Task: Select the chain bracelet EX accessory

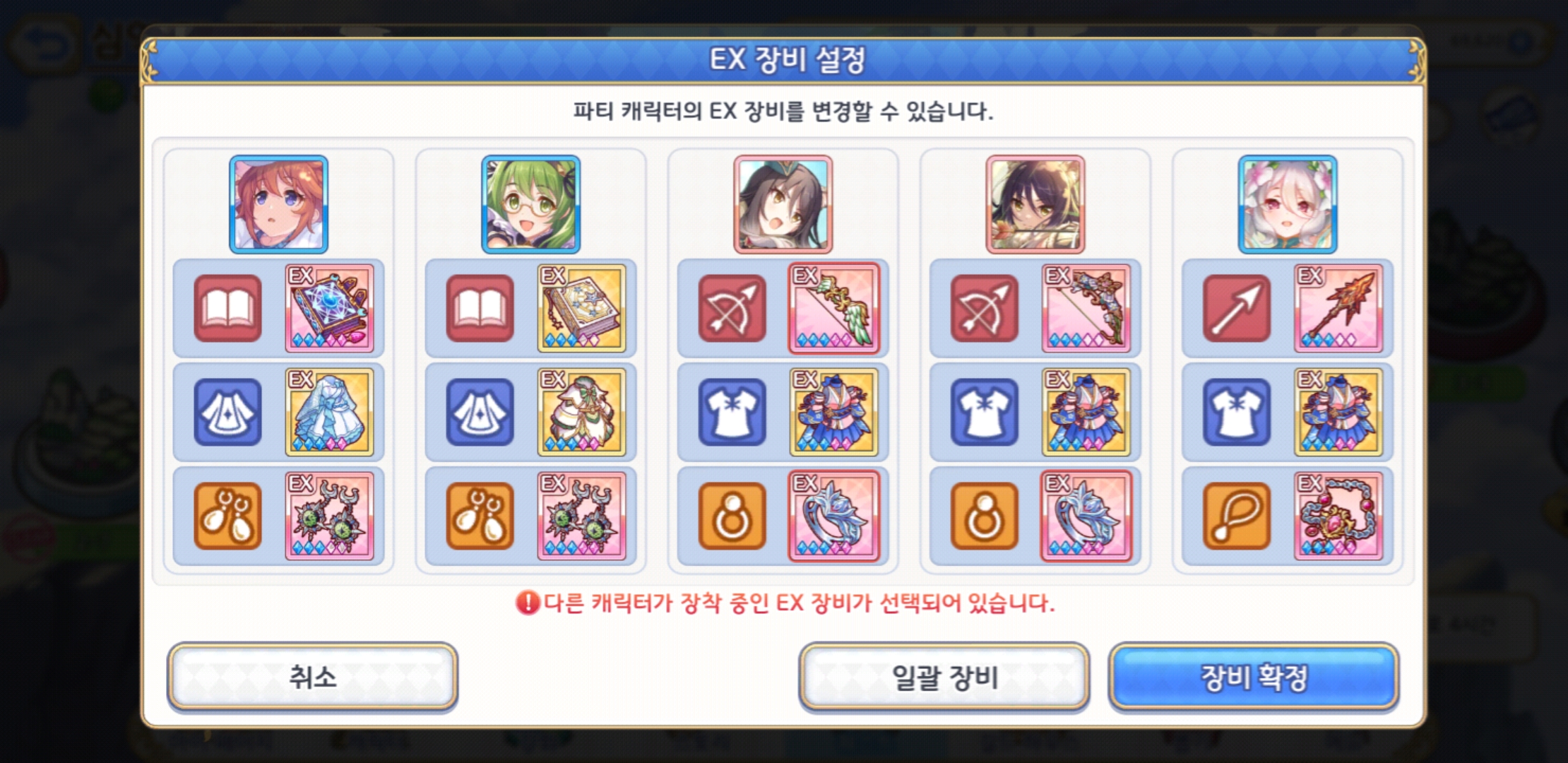Action: coord(1338,516)
